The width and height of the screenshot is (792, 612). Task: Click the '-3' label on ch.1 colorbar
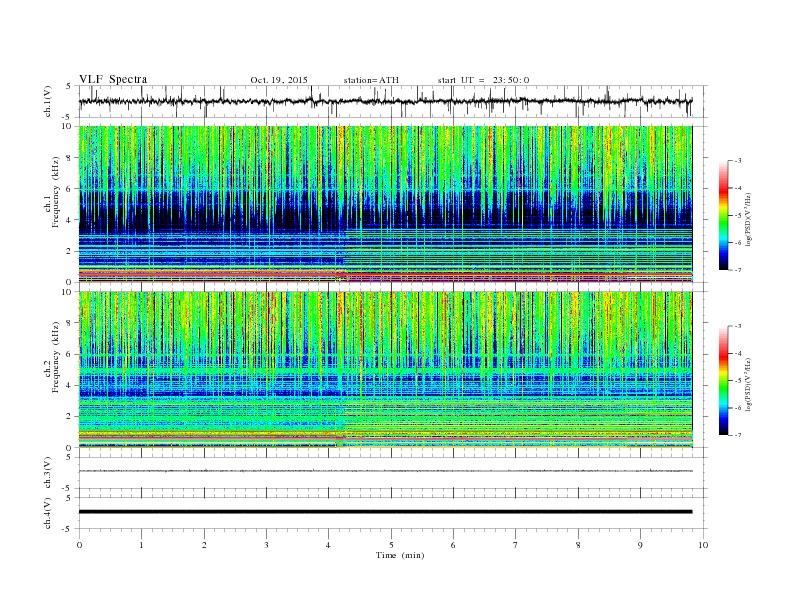(x=737, y=161)
